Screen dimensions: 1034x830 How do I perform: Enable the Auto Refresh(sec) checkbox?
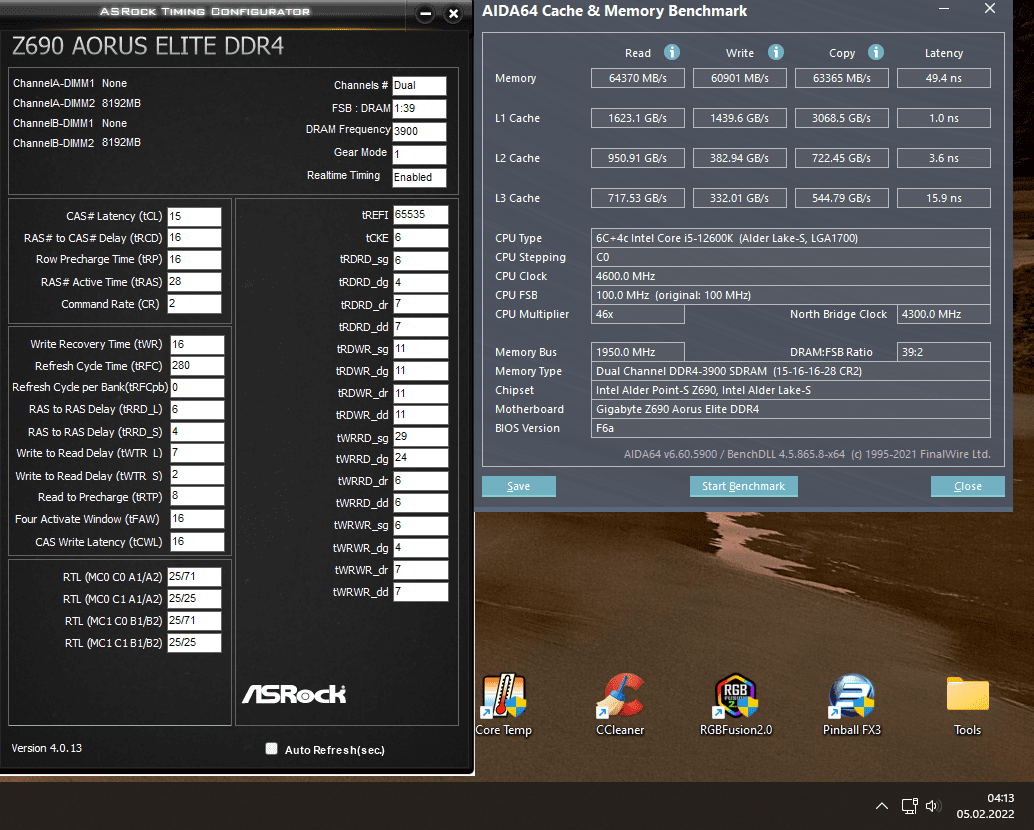(271, 748)
